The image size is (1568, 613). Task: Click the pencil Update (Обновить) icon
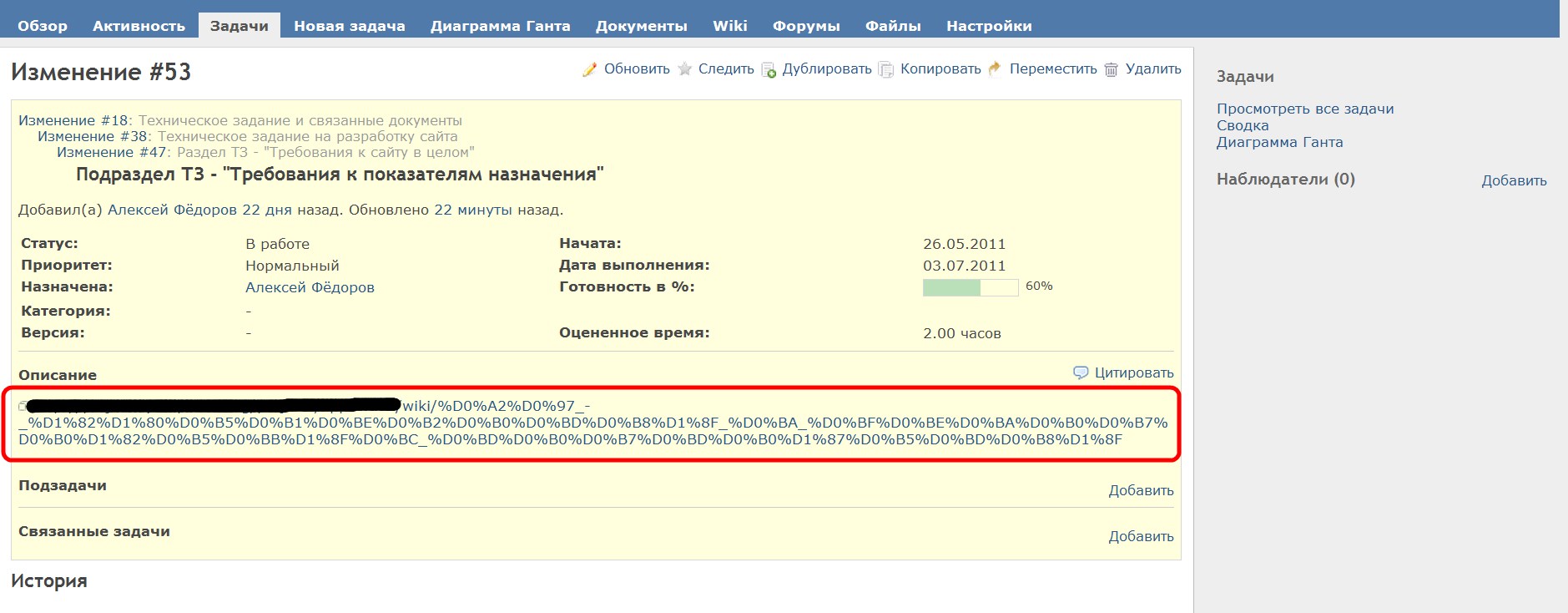tap(590, 69)
